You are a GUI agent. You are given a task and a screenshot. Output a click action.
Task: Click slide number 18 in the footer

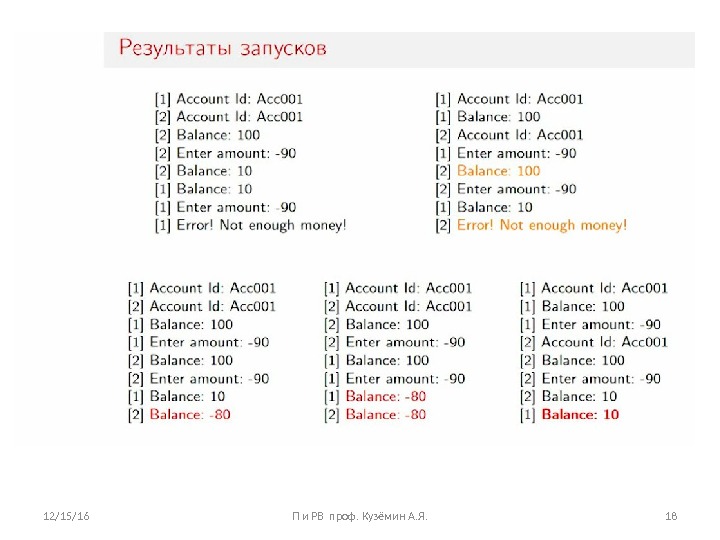tap(671, 516)
